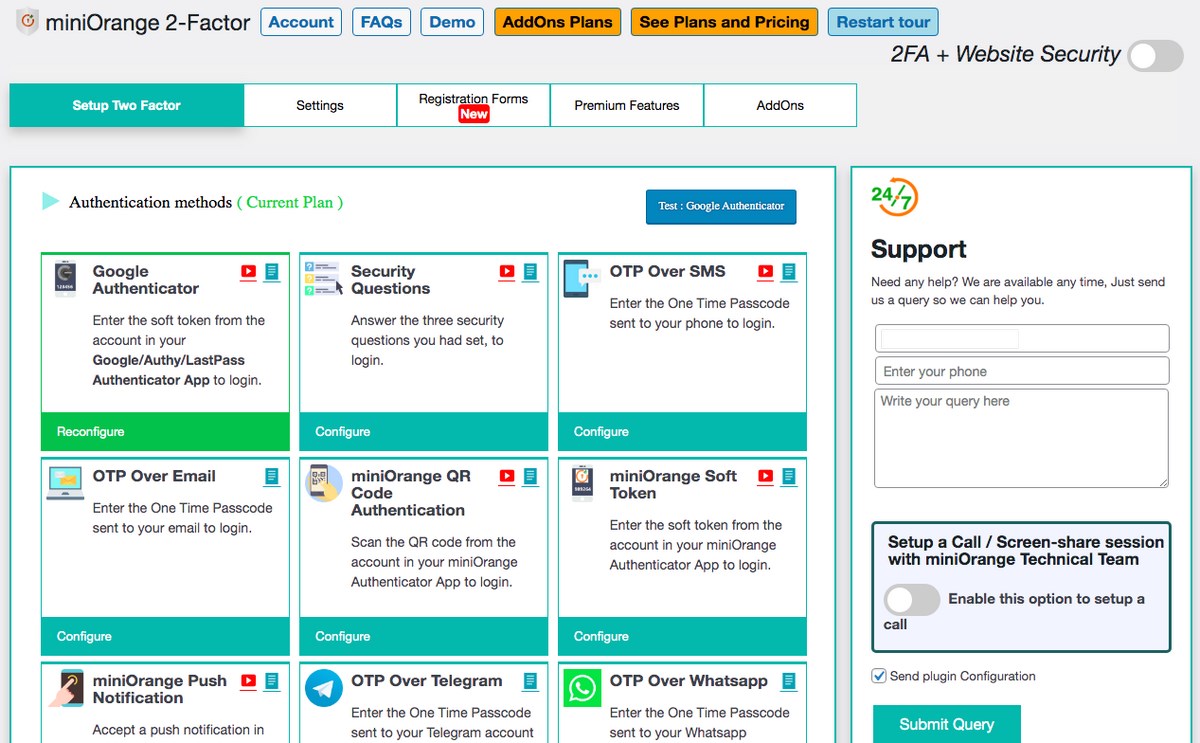Open OTP Over Email document guide icon

pyautogui.click(x=272, y=477)
